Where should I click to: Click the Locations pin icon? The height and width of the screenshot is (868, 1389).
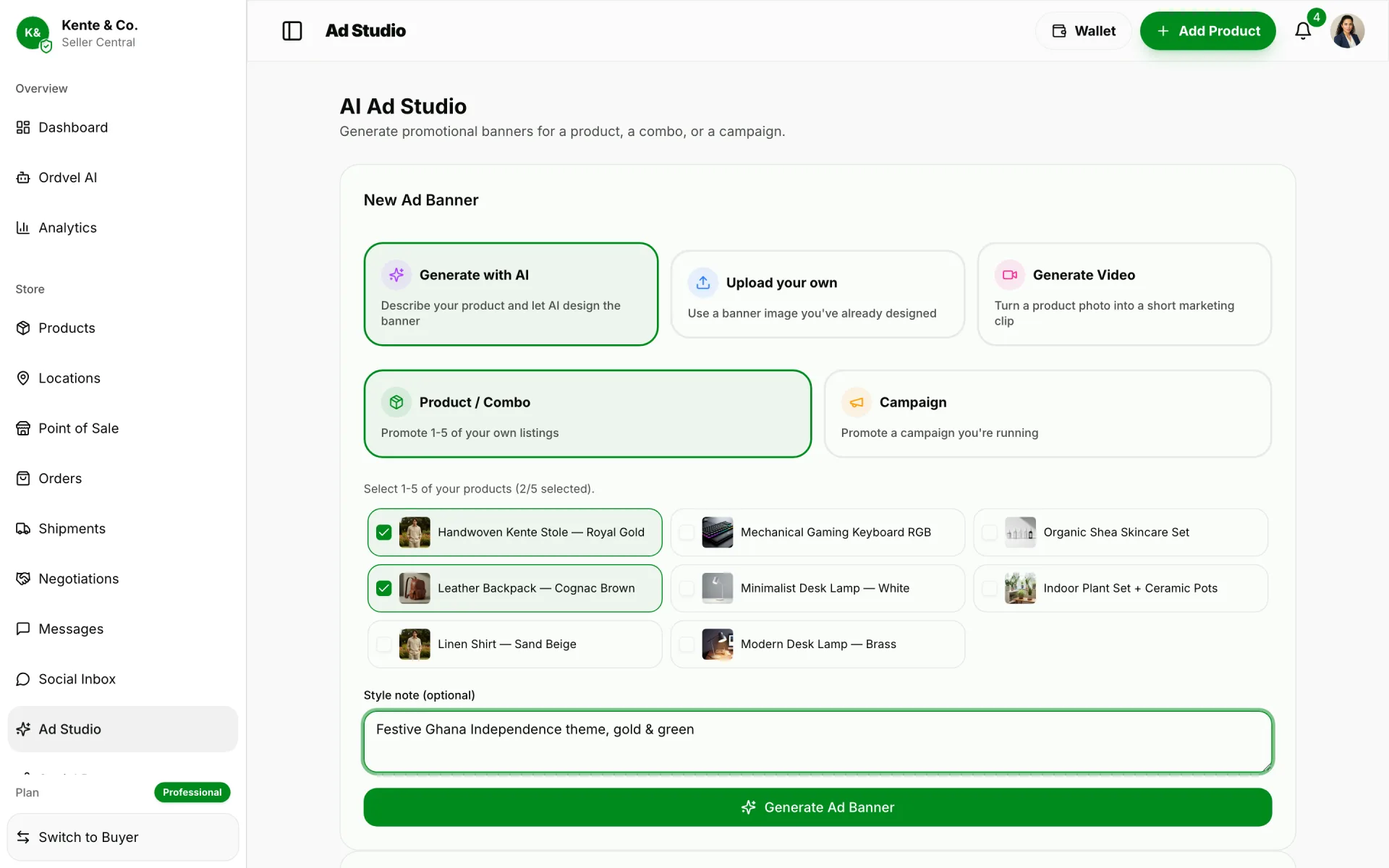pyautogui.click(x=23, y=378)
